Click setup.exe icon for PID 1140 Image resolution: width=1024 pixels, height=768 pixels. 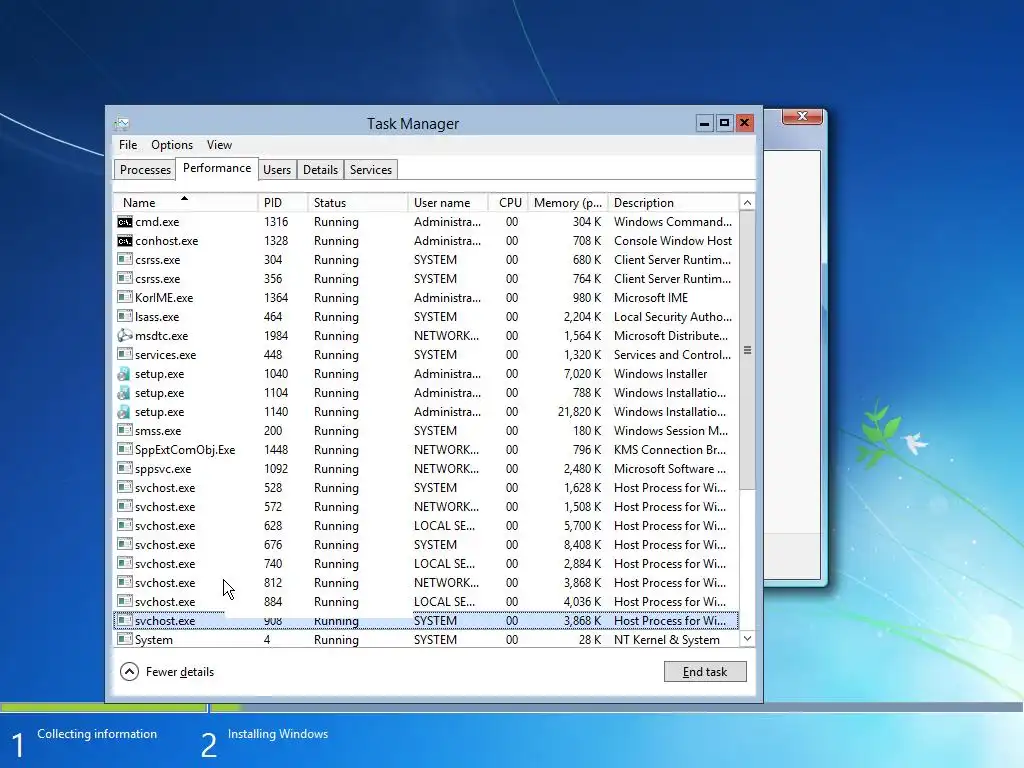[x=124, y=411]
